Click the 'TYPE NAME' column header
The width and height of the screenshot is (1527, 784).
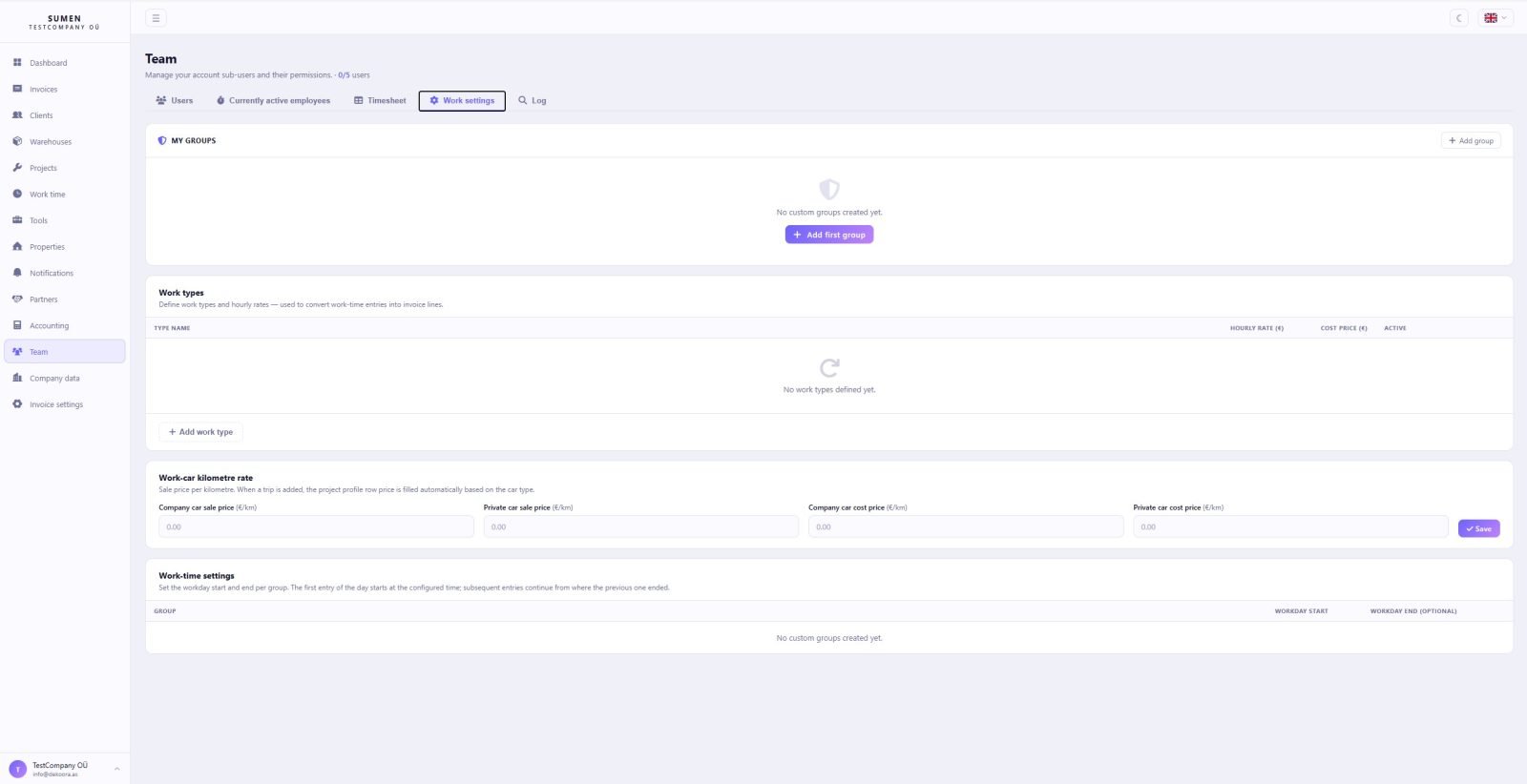pos(172,328)
